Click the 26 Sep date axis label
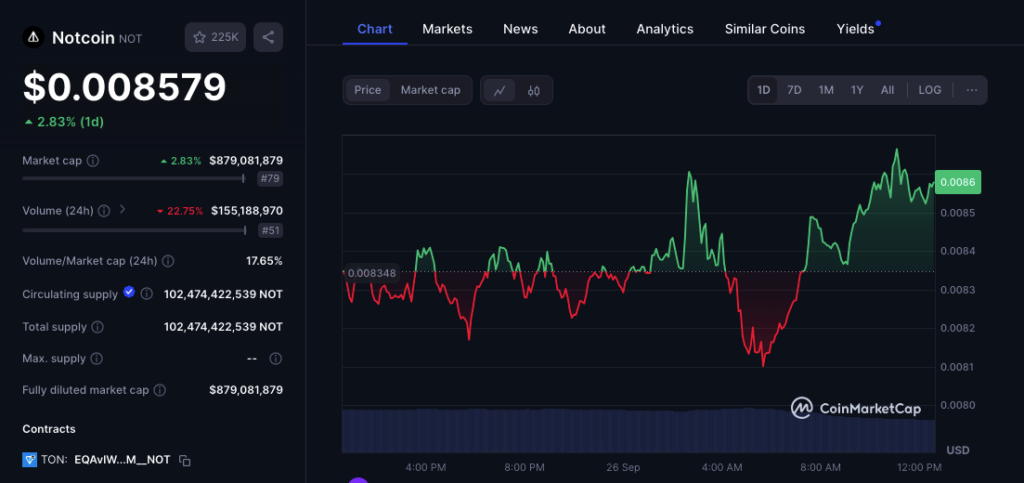1024x483 pixels. [x=623, y=467]
